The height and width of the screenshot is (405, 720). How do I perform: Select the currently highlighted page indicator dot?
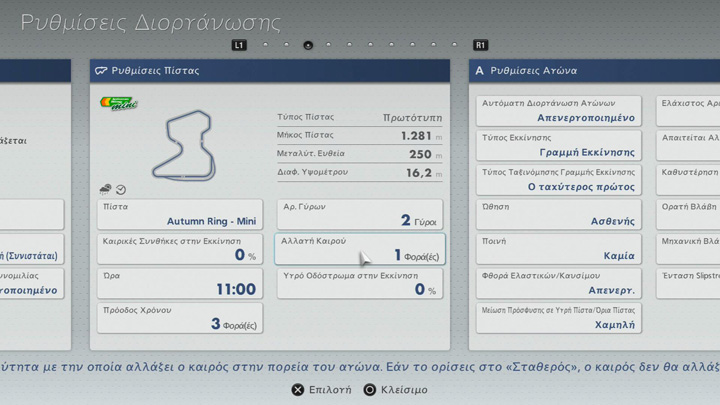pyautogui.click(x=308, y=45)
